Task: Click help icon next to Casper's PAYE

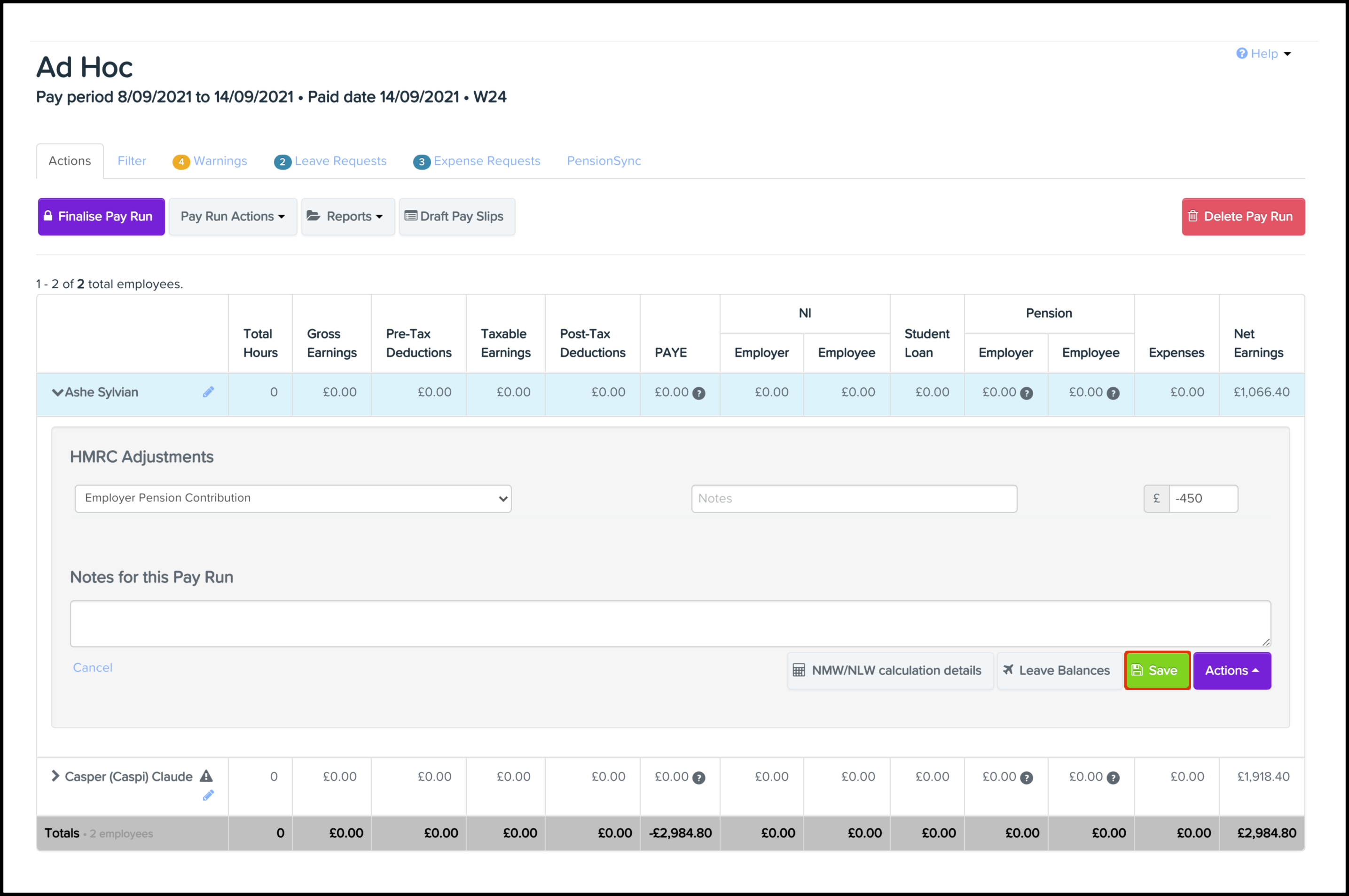Action: (x=698, y=778)
